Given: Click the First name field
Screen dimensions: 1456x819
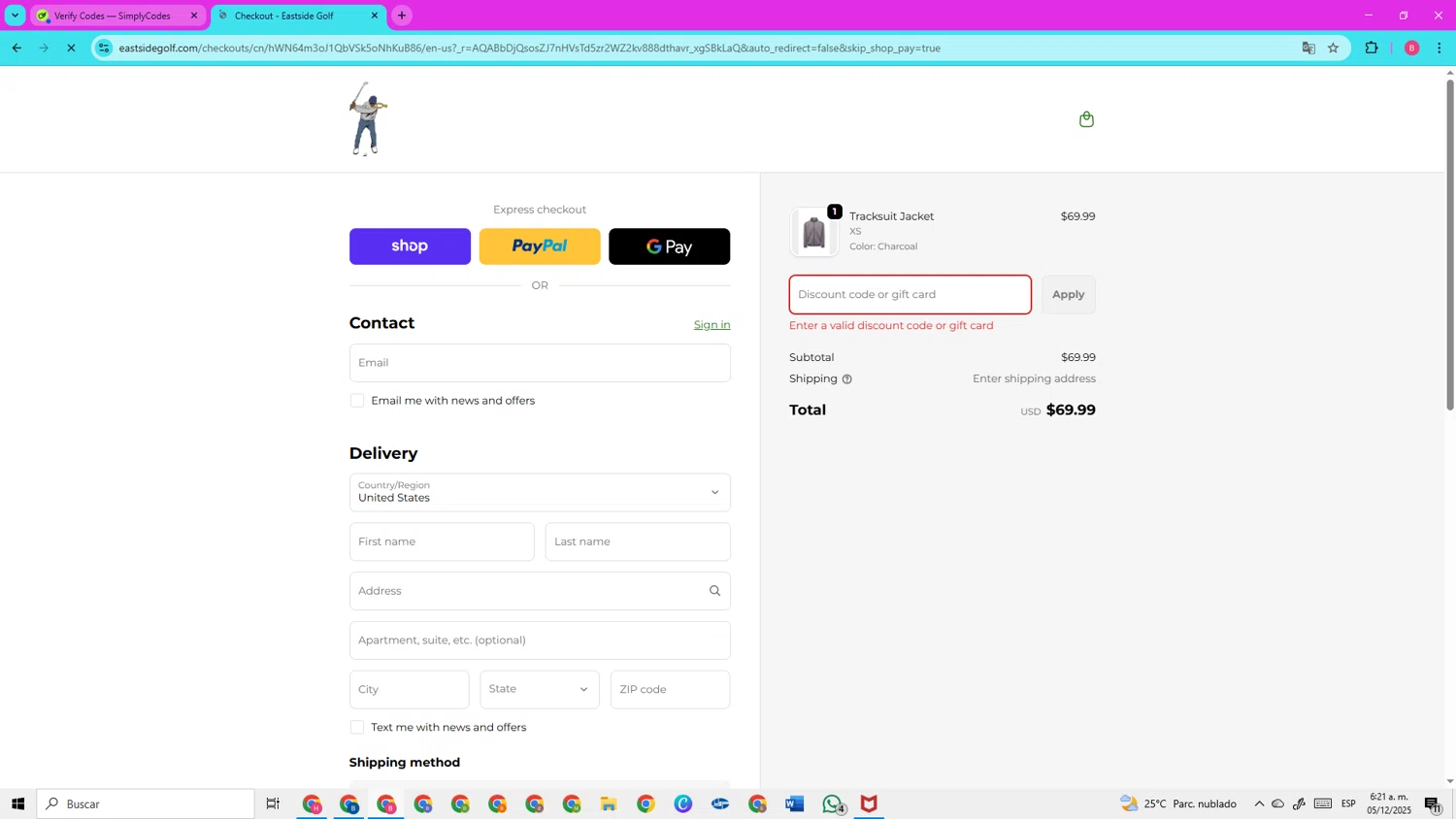Looking at the screenshot, I should (442, 542).
